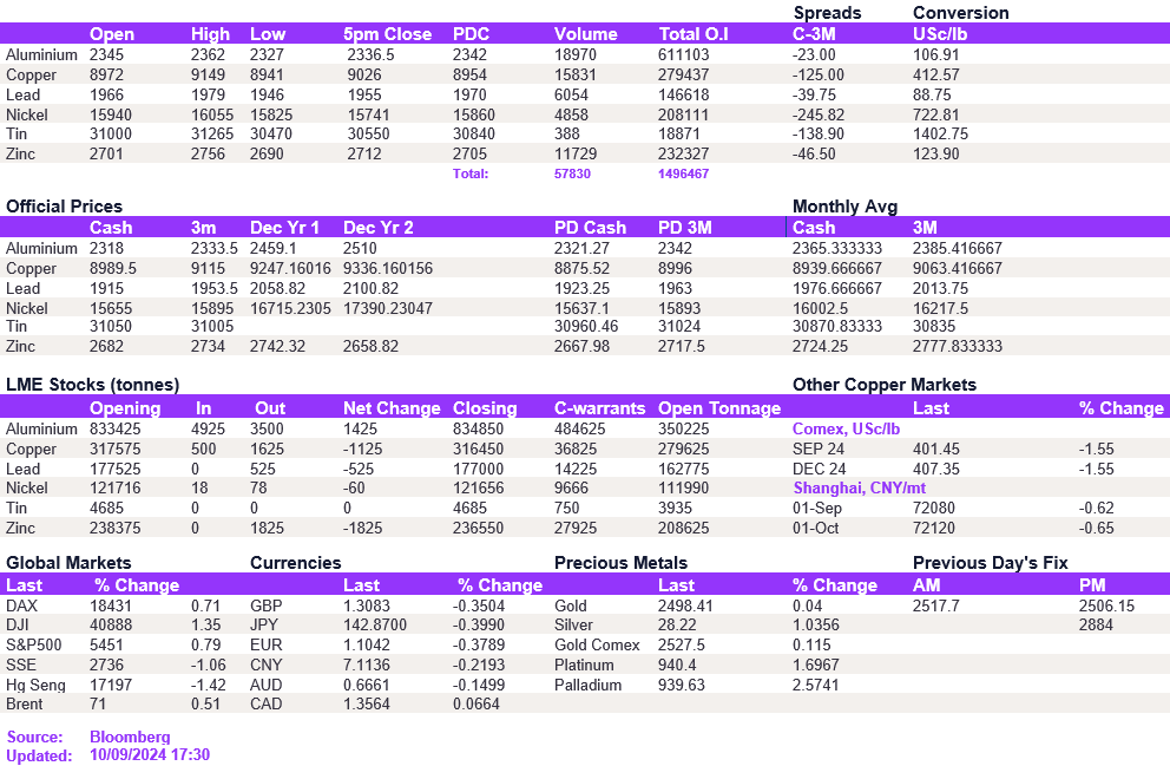Screen dimensions: 1170x778
Task: Select Nickel spread -245.82
Action: point(818,116)
